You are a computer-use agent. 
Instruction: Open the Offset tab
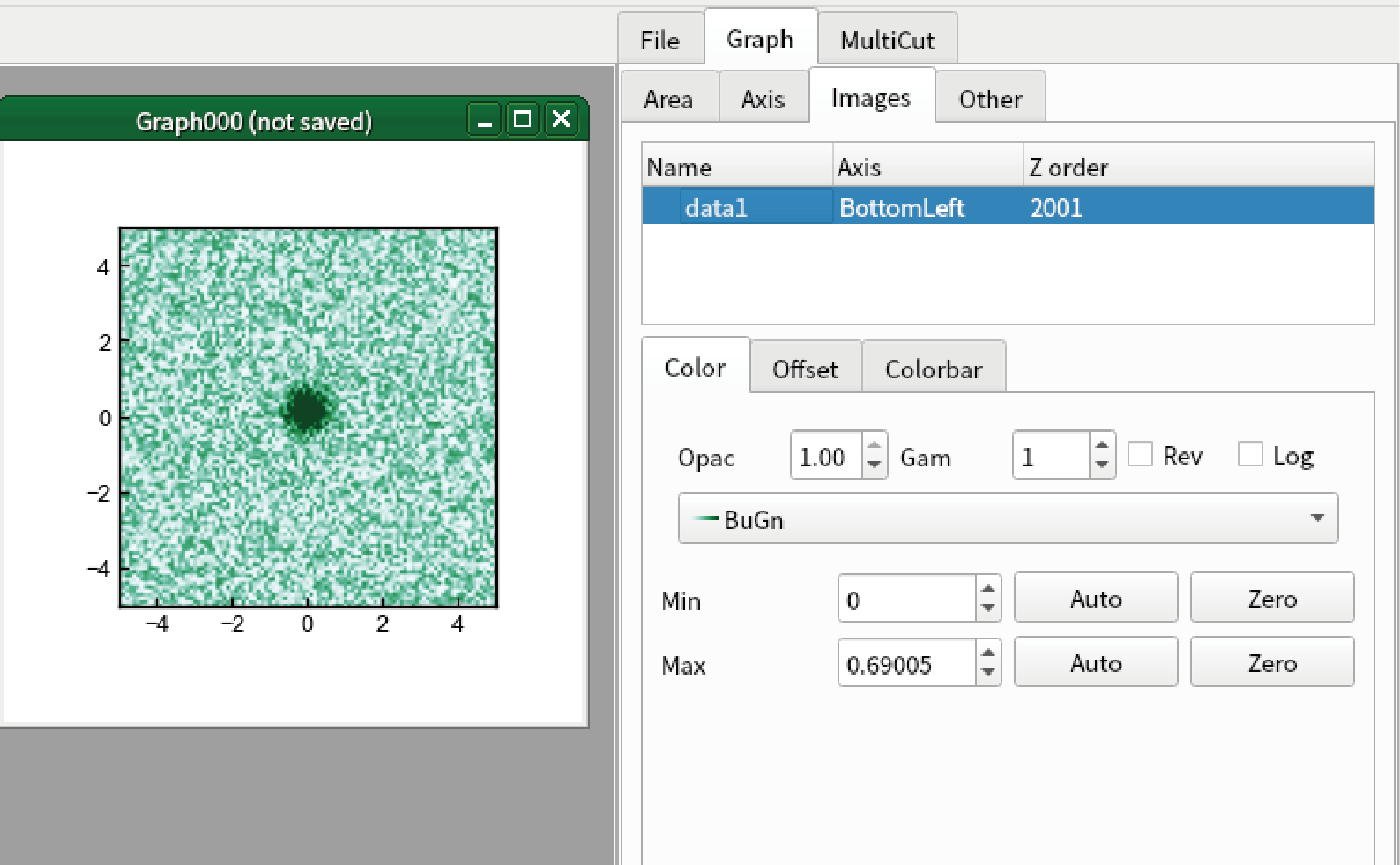tap(805, 369)
